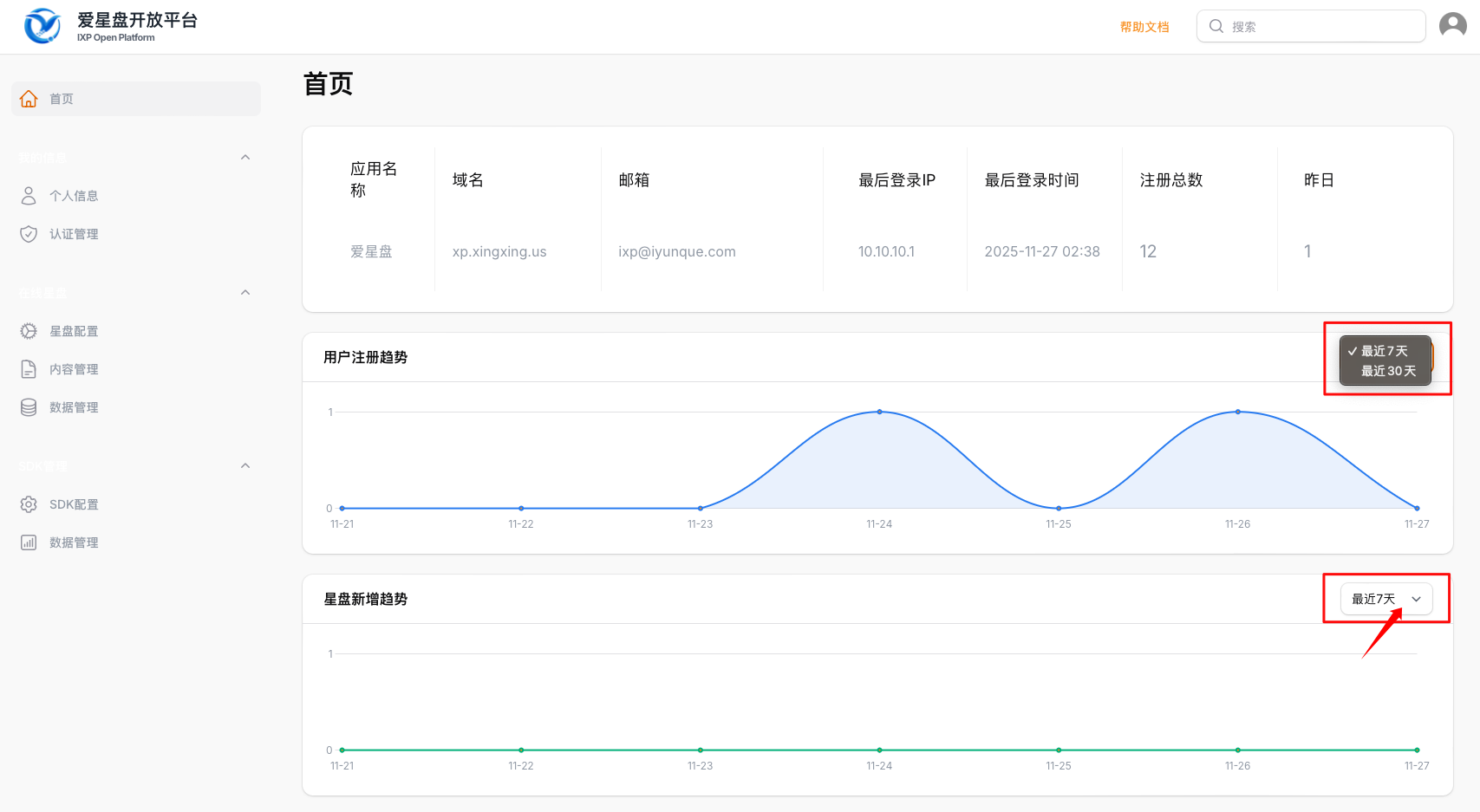This screenshot has height=812, width=1480.
Task: Select the checked 最近7天 menu option
Action: tap(1384, 351)
